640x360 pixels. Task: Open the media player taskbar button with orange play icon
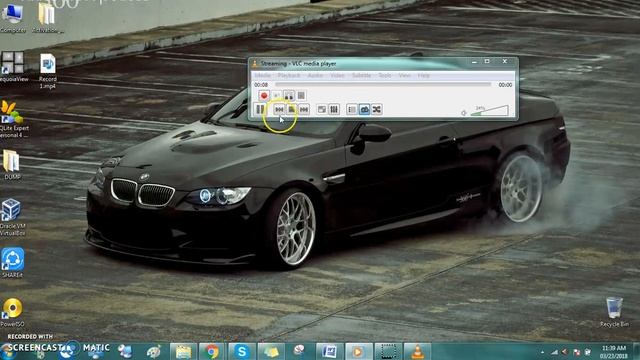(x=358, y=351)
